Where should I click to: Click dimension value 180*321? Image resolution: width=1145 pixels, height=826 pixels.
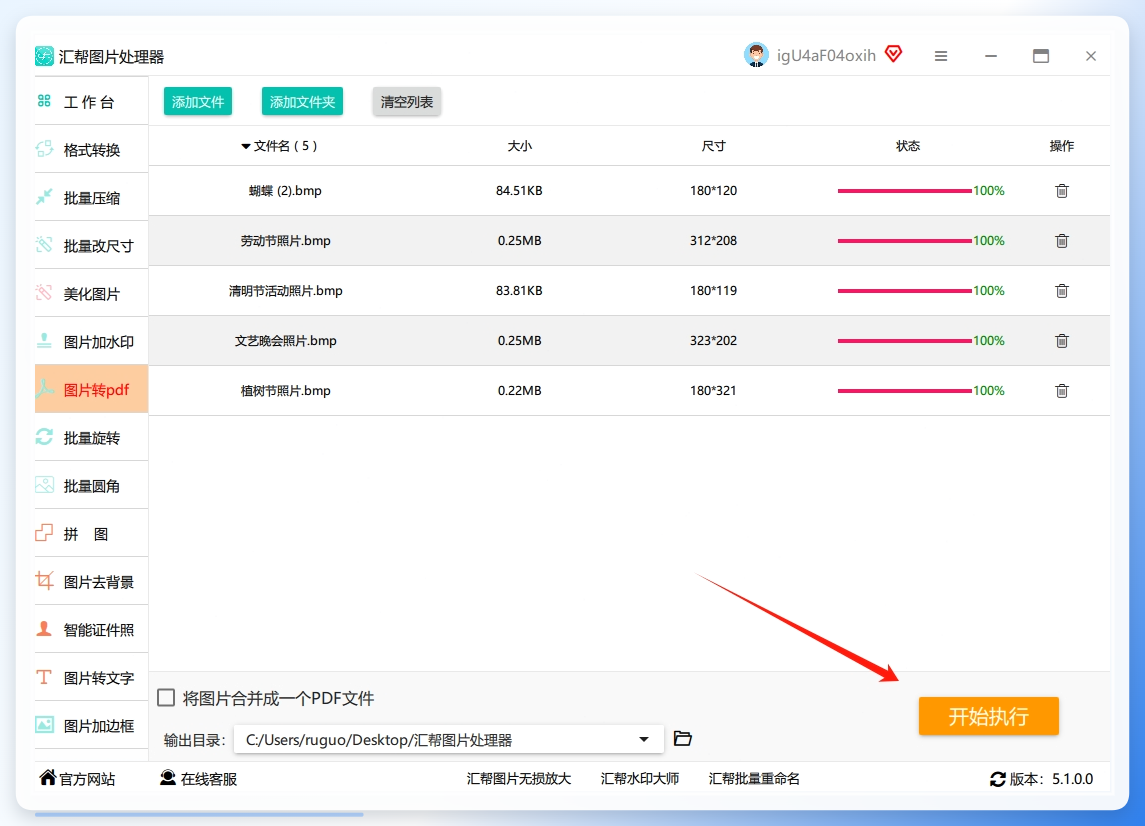point(713,391)
